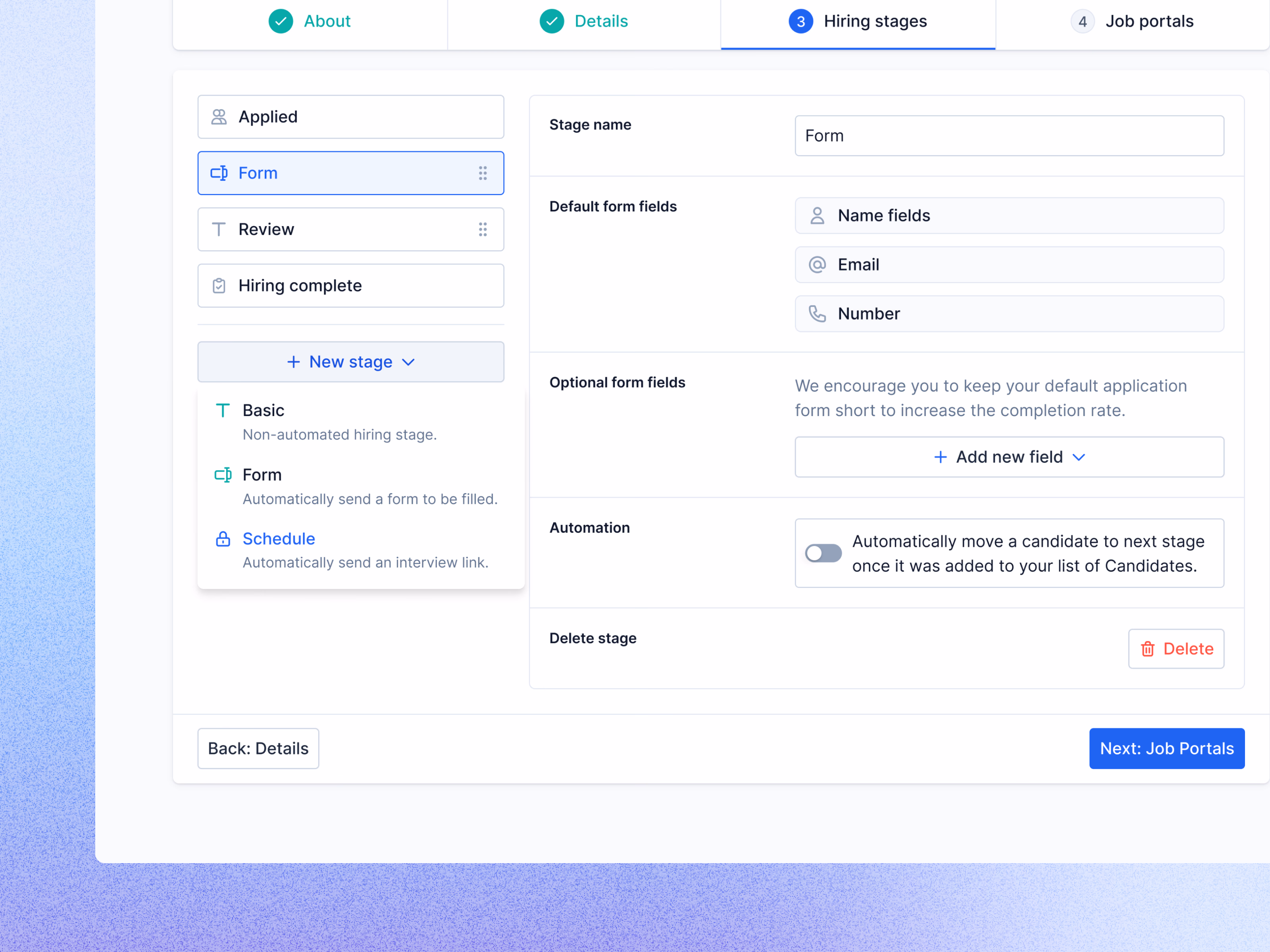Screen dimensions: 1270x952
Task: Click the step 3 number badge
Action: coord(801,21)
